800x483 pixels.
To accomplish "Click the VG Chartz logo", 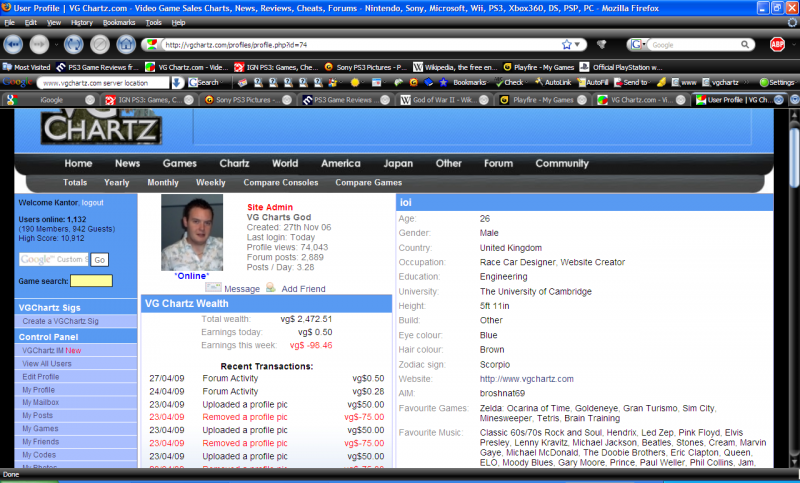I will coord(101,128).
